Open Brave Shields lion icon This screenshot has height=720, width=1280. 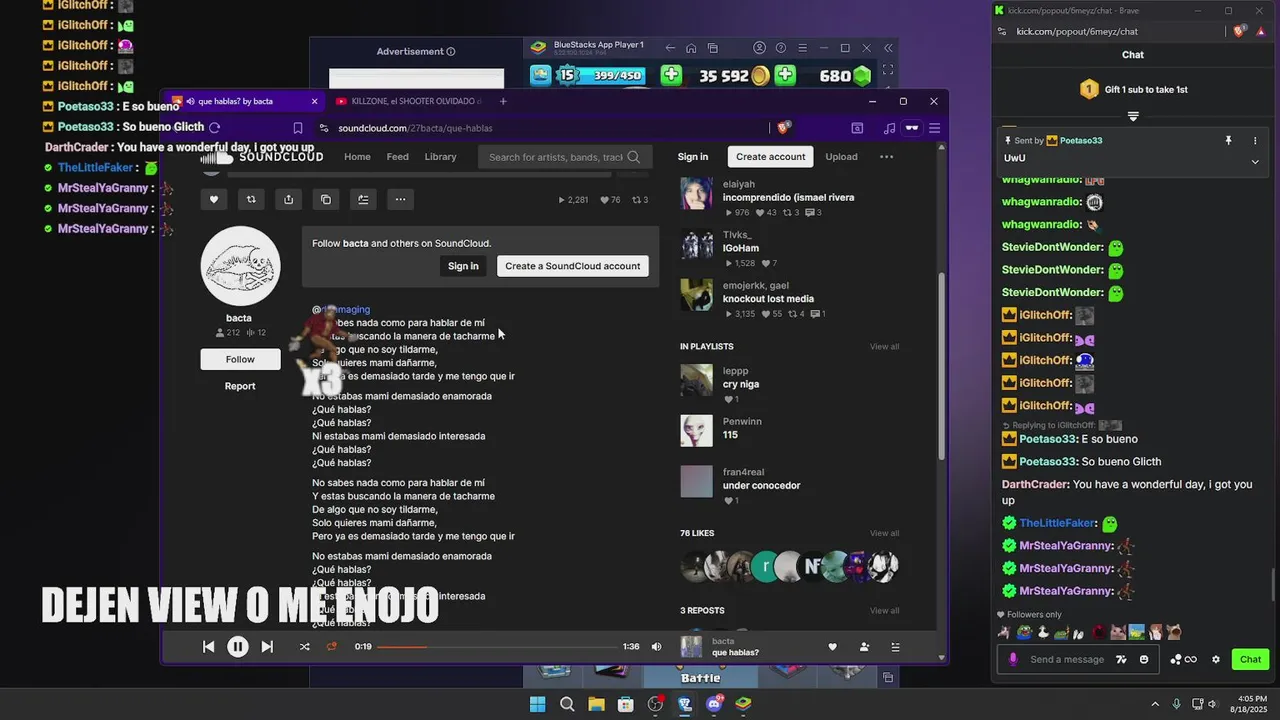click(783, 128)
